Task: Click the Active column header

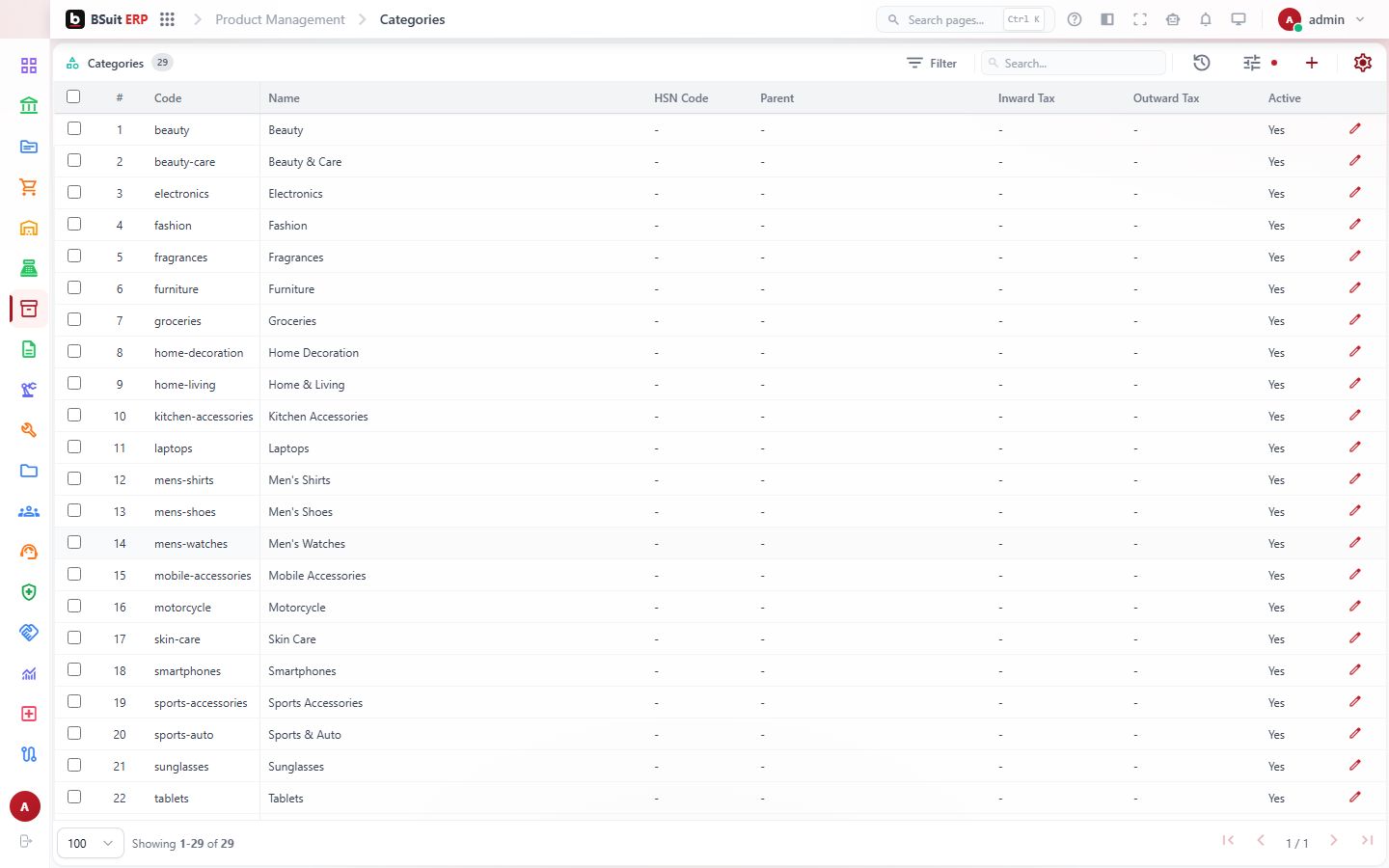Action: click(x=1284, y=98)
